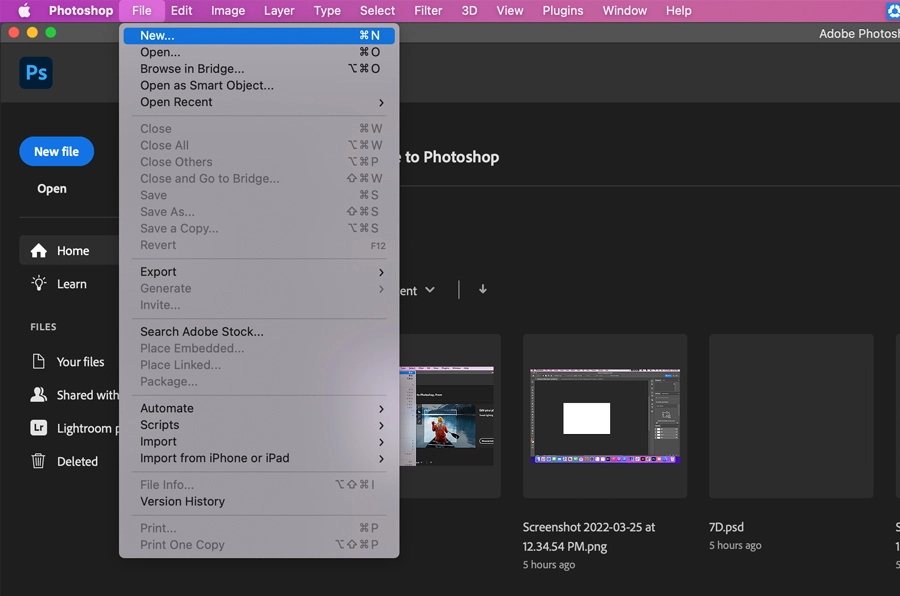The image size is (900, 596).
Task: Select New... from the File menu
Action: (160, 35)
